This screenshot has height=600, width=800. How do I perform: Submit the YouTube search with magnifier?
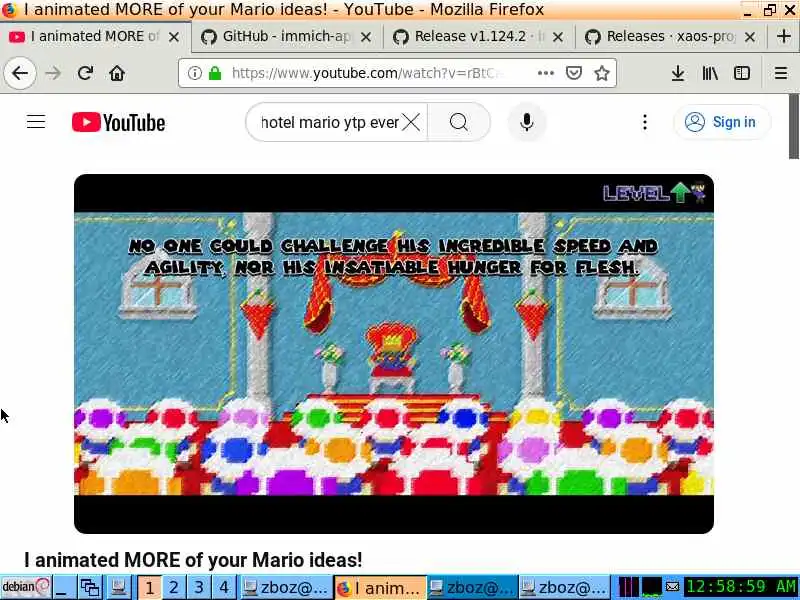click(x=459, y=122)
